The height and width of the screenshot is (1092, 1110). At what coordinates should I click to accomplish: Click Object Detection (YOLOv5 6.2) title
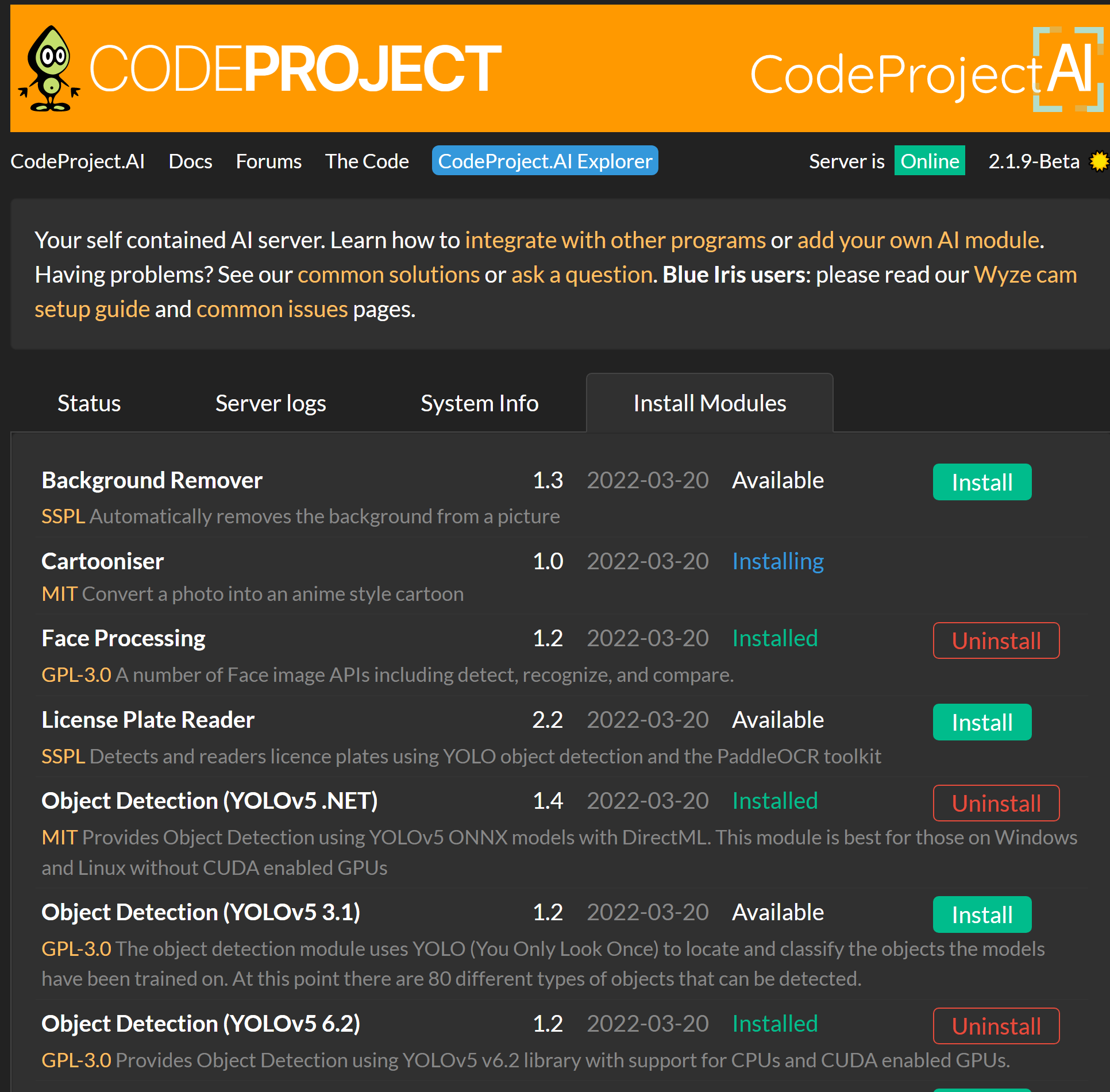point(201,1024)
